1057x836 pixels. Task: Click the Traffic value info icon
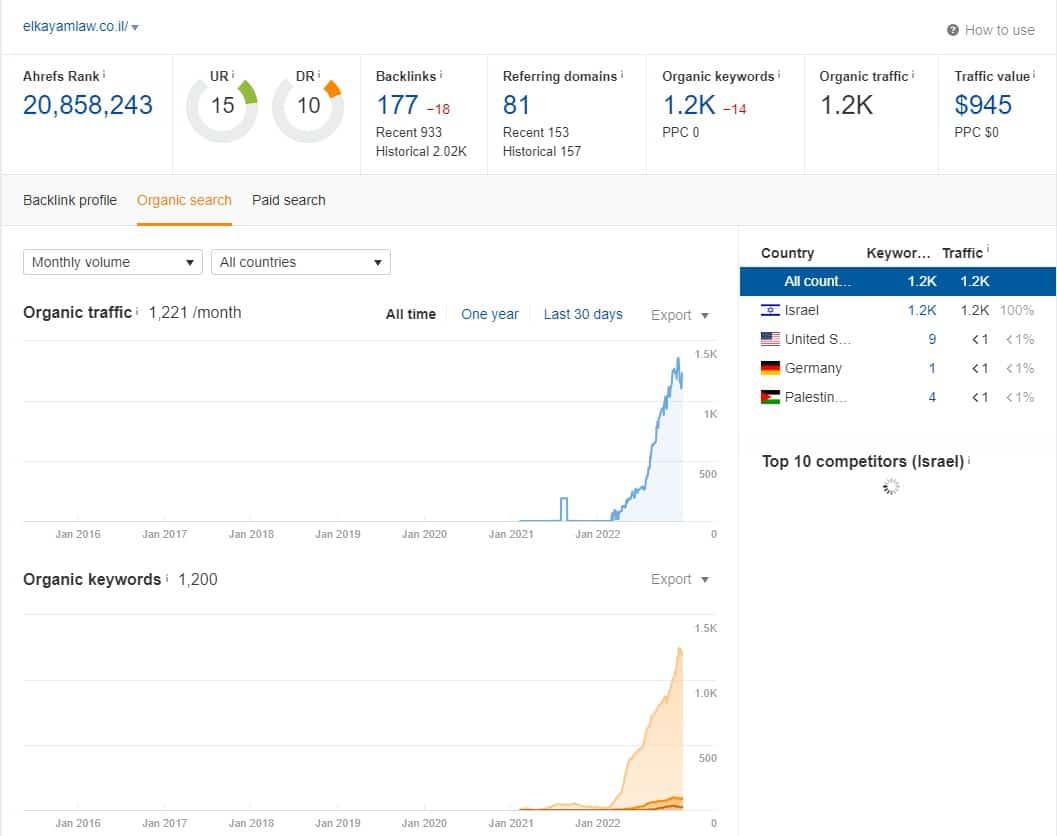[x=1034, y=74]
